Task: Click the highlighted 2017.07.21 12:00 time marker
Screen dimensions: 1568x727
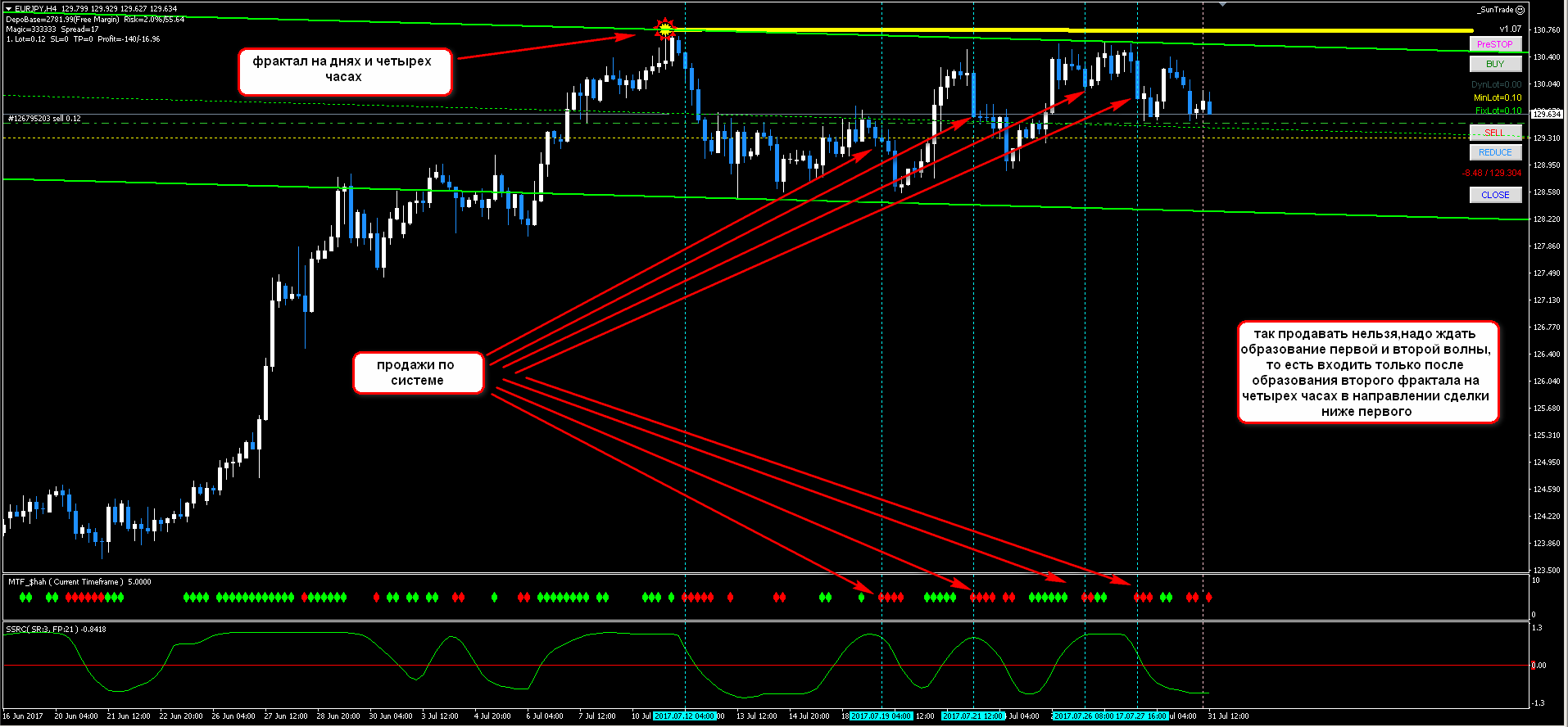Action: point(973,716)
